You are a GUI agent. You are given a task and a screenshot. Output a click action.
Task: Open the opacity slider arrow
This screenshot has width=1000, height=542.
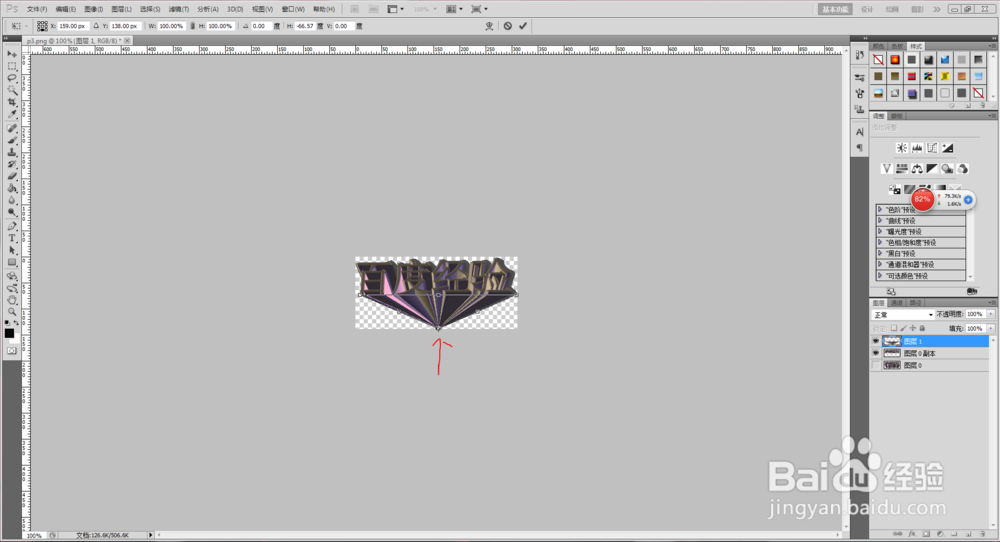(x=991, y=314)
